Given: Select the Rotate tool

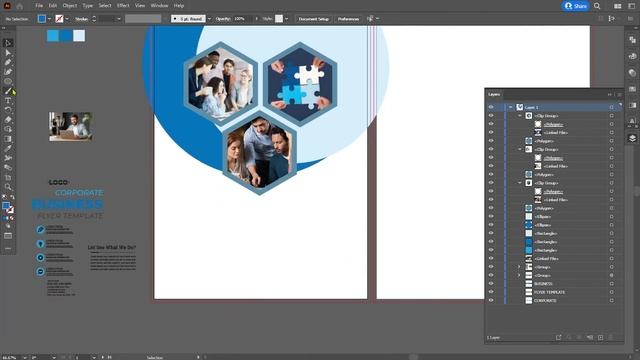Looking at the screenshot, I should pyautogui.click(x=8, y=110).
